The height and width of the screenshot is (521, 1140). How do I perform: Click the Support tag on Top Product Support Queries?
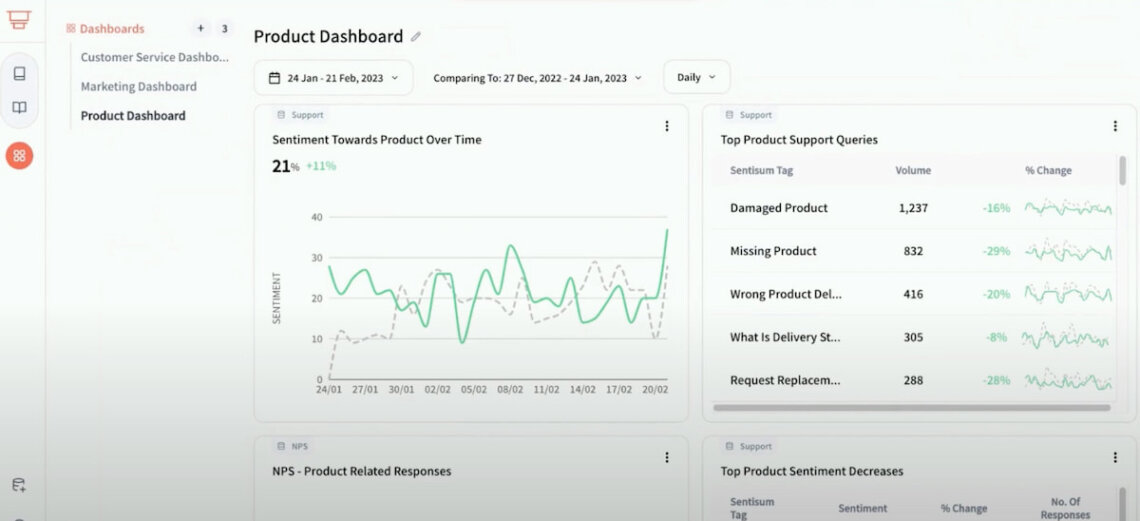click(x=749, y=115)
